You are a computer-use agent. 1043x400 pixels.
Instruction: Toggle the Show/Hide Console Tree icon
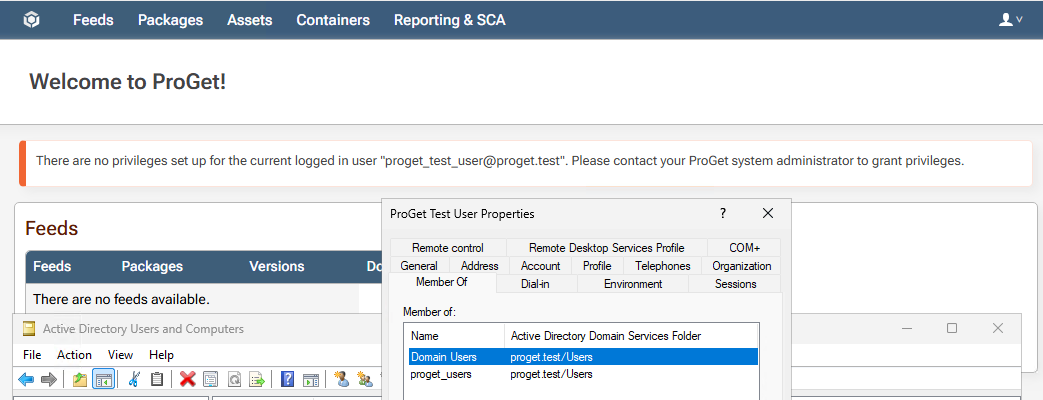tap(102, 379)
